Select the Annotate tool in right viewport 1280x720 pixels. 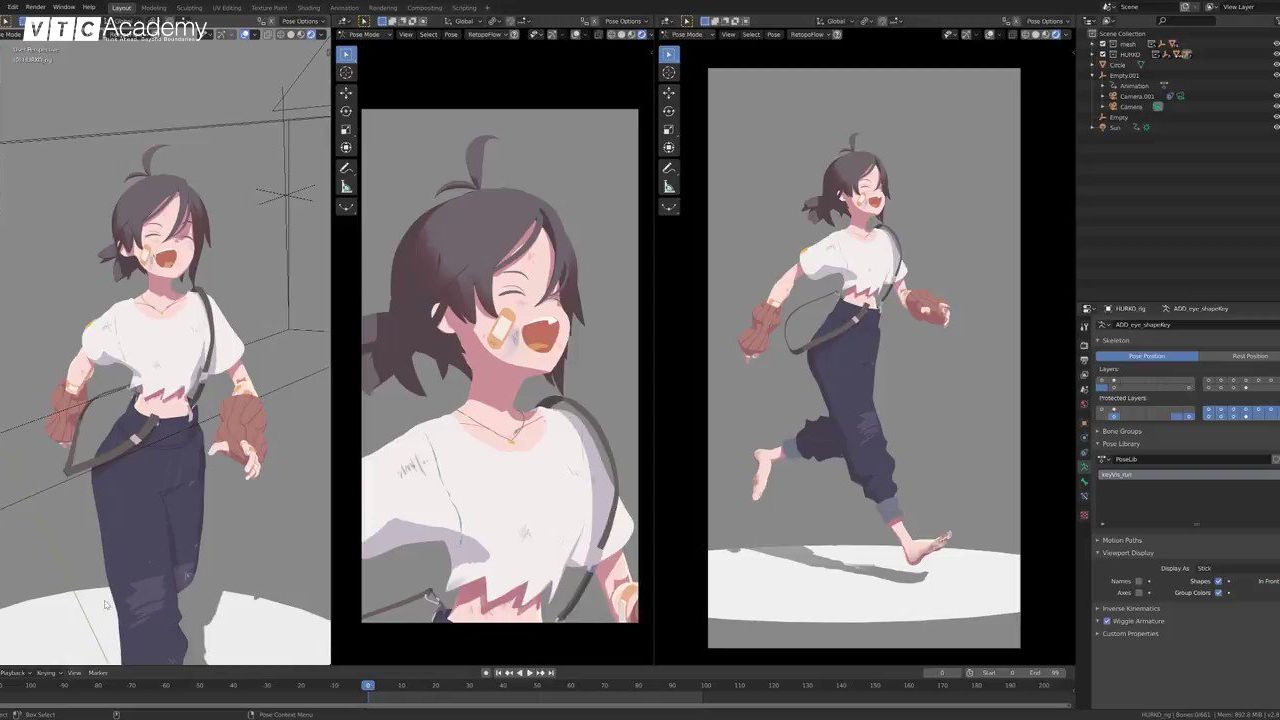[669, 168]
